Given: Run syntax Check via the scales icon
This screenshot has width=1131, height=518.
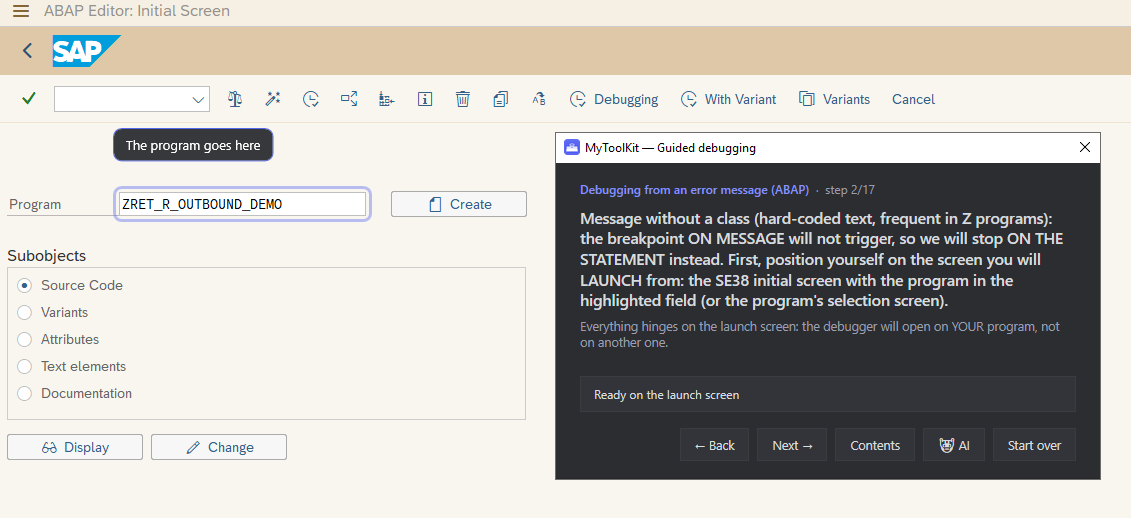Looking at the screenshot, I should pos(234,100).
